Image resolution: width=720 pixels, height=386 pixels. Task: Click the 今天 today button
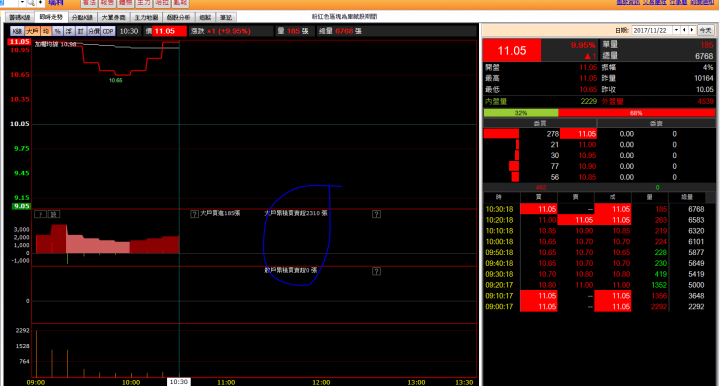pyautogui.click(x=705, y=30)
